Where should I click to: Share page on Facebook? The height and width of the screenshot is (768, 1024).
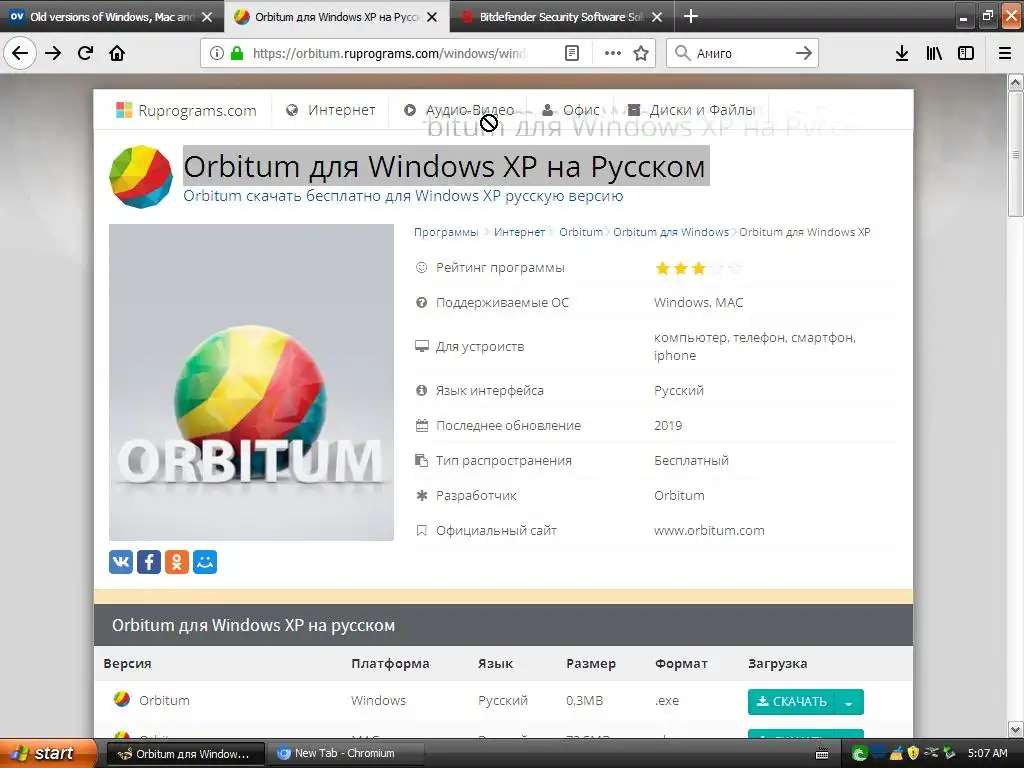149,562
